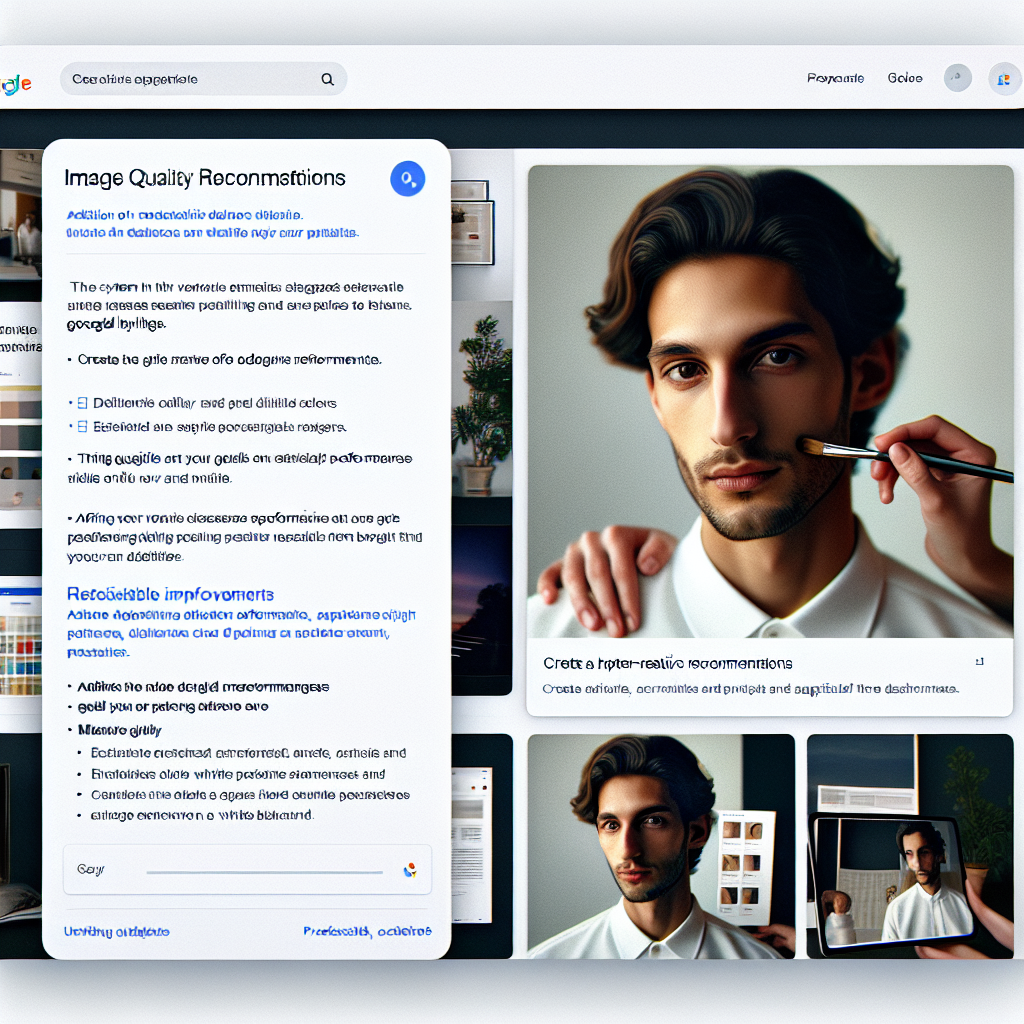Open the blue 'Improvements' heading link in the panel
Viewport: 1024px width, 1024px height.
pyautogui.click(x=170, y=594)
